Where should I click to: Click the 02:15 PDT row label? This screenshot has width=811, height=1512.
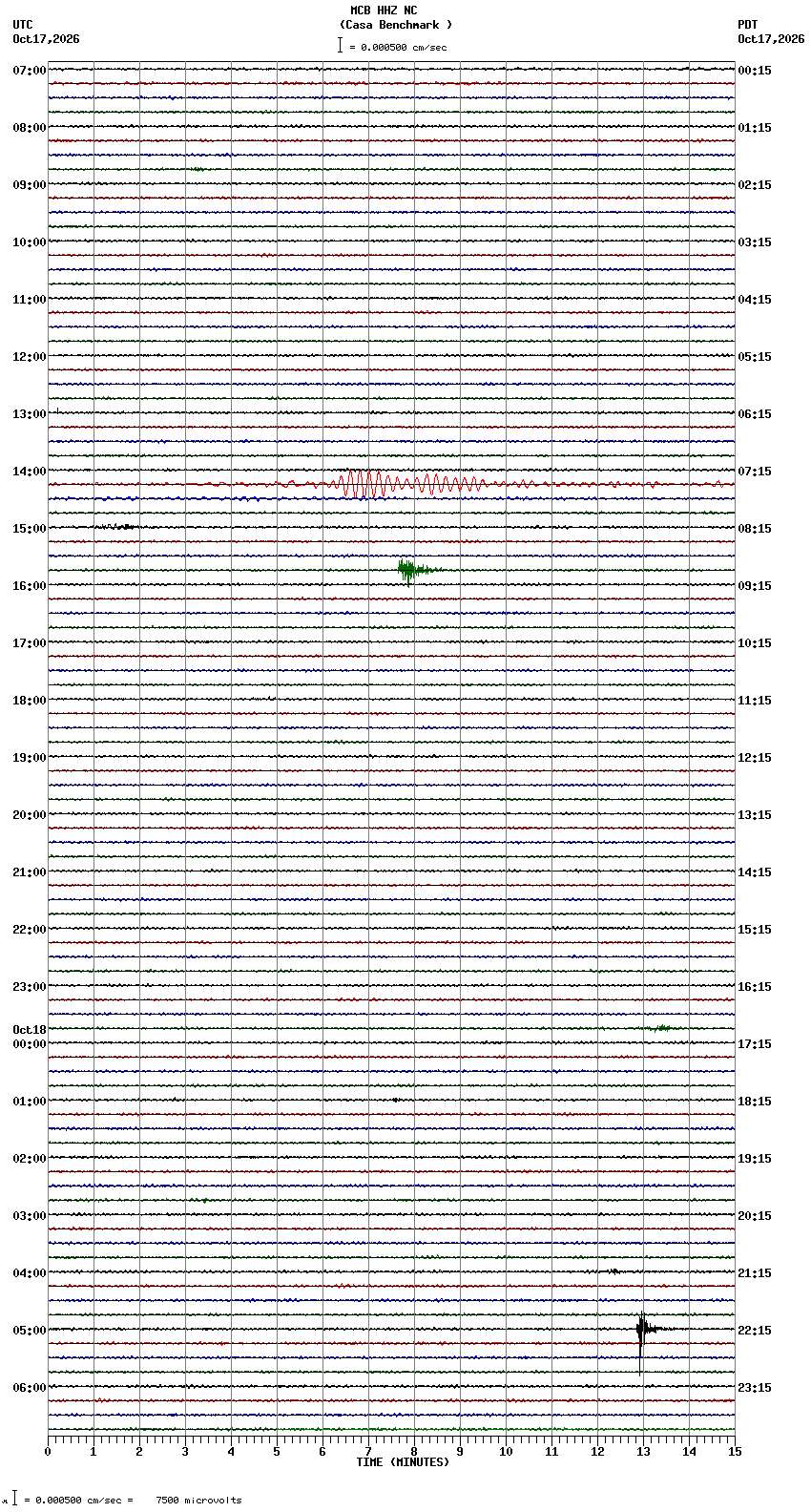point(755,185)
